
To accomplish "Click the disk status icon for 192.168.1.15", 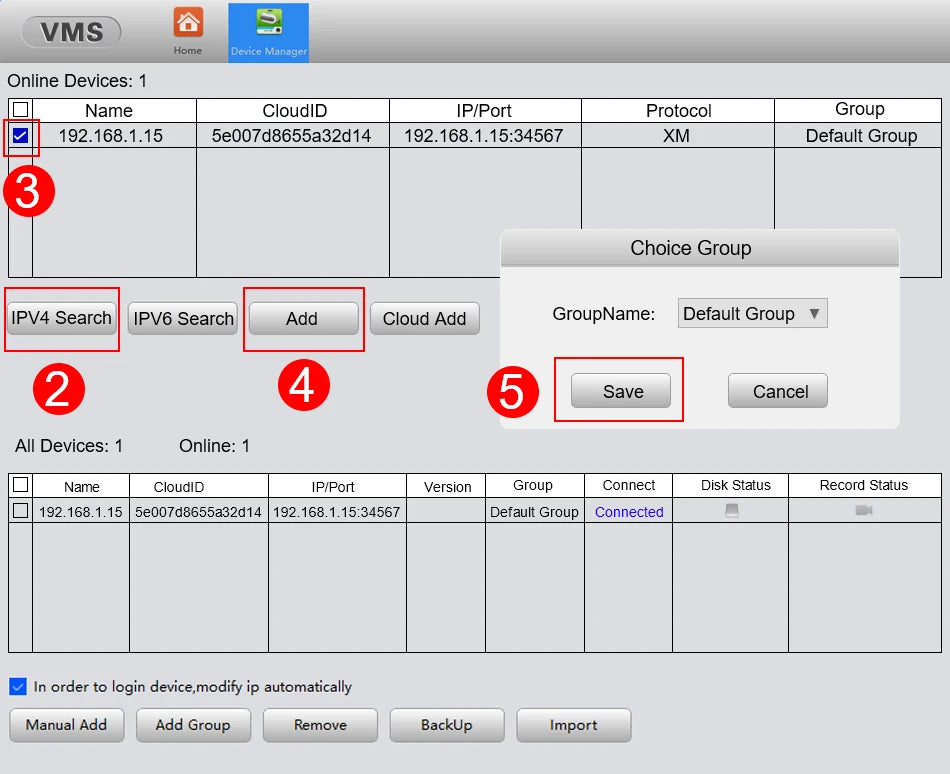I will 732,511.
